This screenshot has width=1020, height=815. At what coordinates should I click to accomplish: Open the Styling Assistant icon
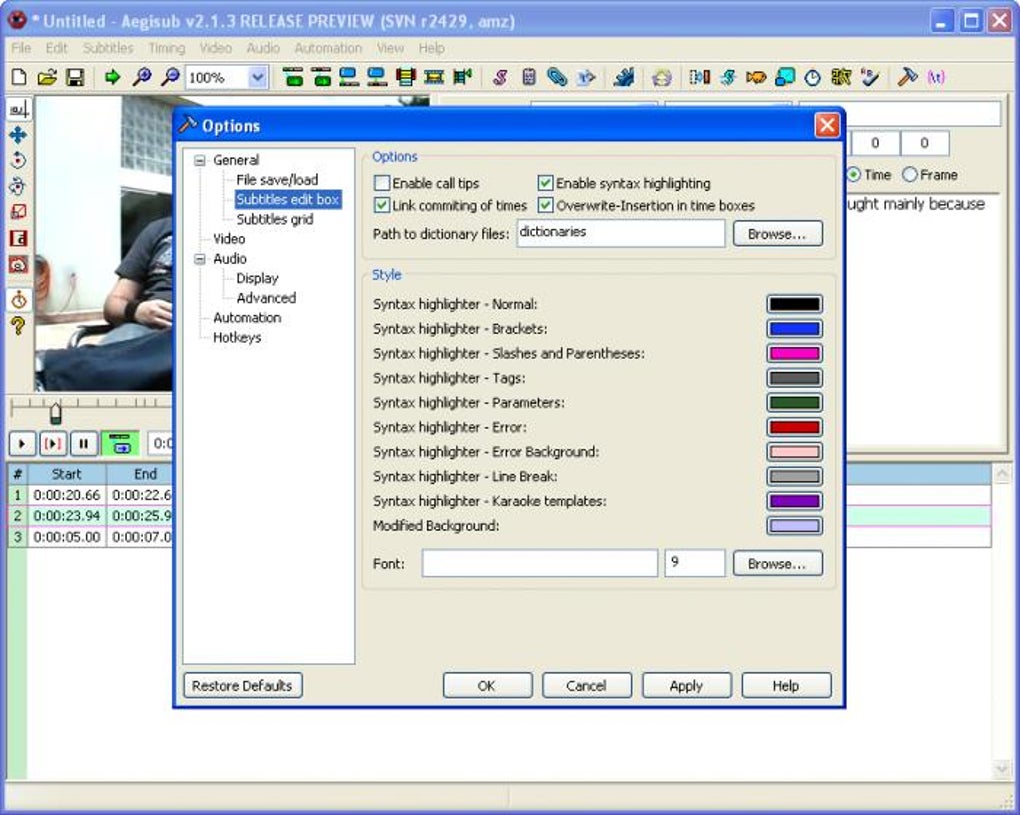click(727, 77)
